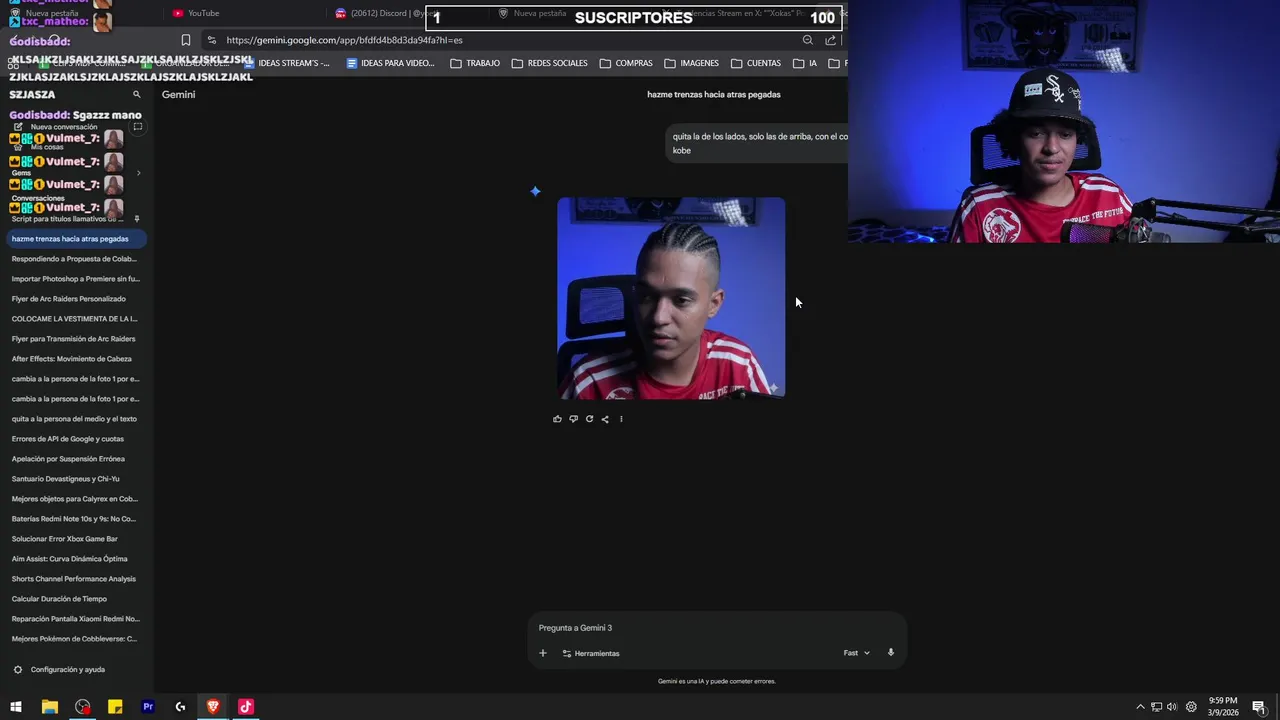
Task: Open 'Importar Photoshop a Premiere sin fu...' conversation
Action: point(76,279)
